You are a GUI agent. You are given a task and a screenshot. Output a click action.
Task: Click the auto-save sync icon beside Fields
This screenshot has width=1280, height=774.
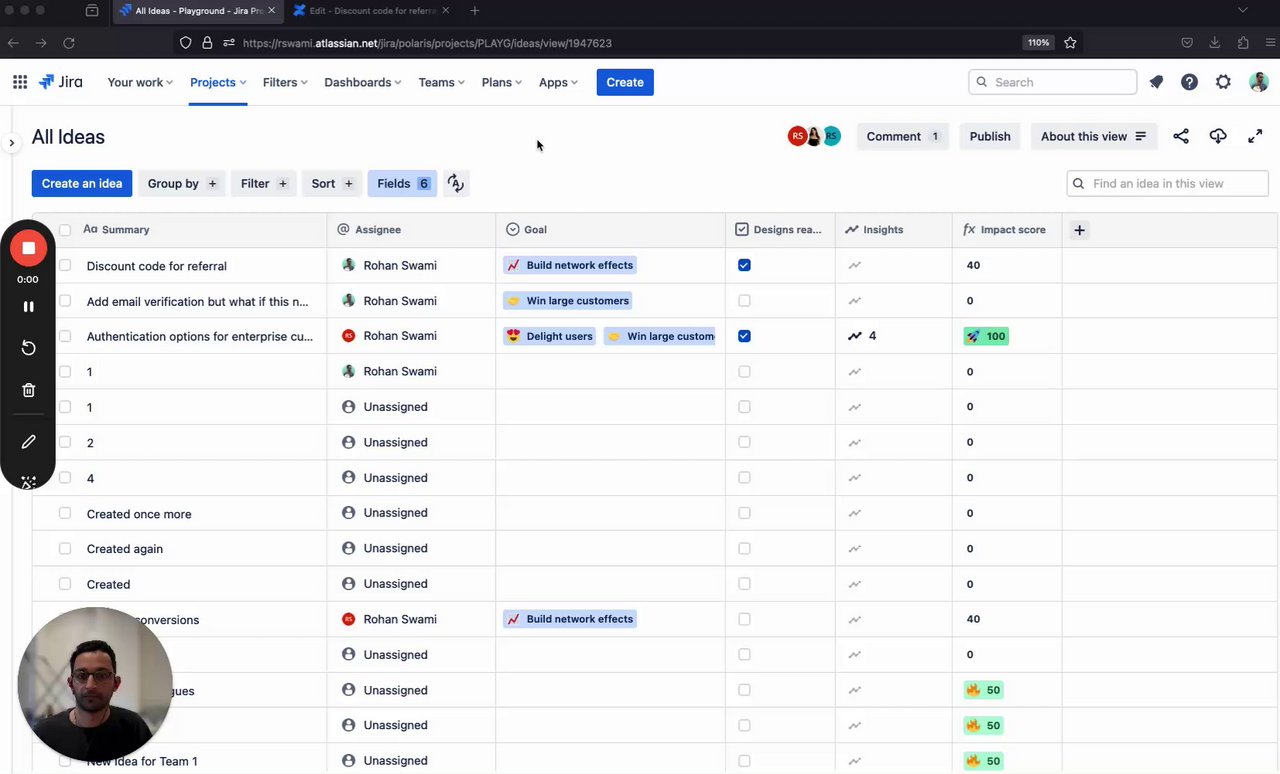[x=456, y=183]
